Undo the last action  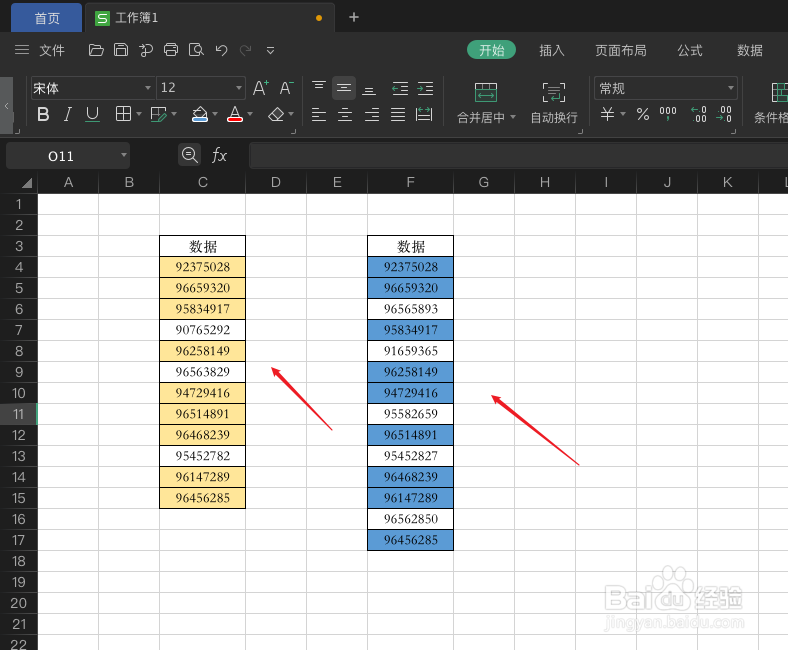click(221, 50)
